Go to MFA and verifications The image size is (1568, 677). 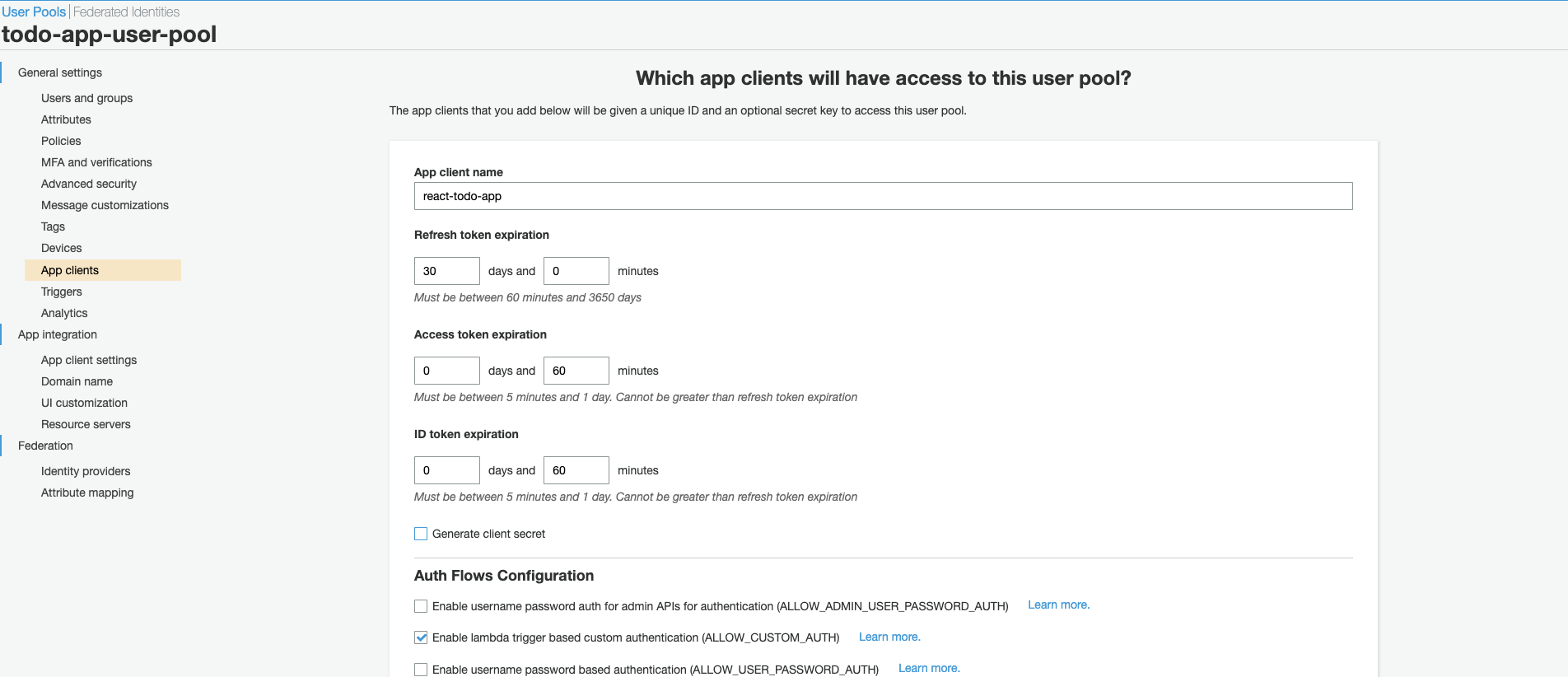pyautogui.click(x=96, y=162)
